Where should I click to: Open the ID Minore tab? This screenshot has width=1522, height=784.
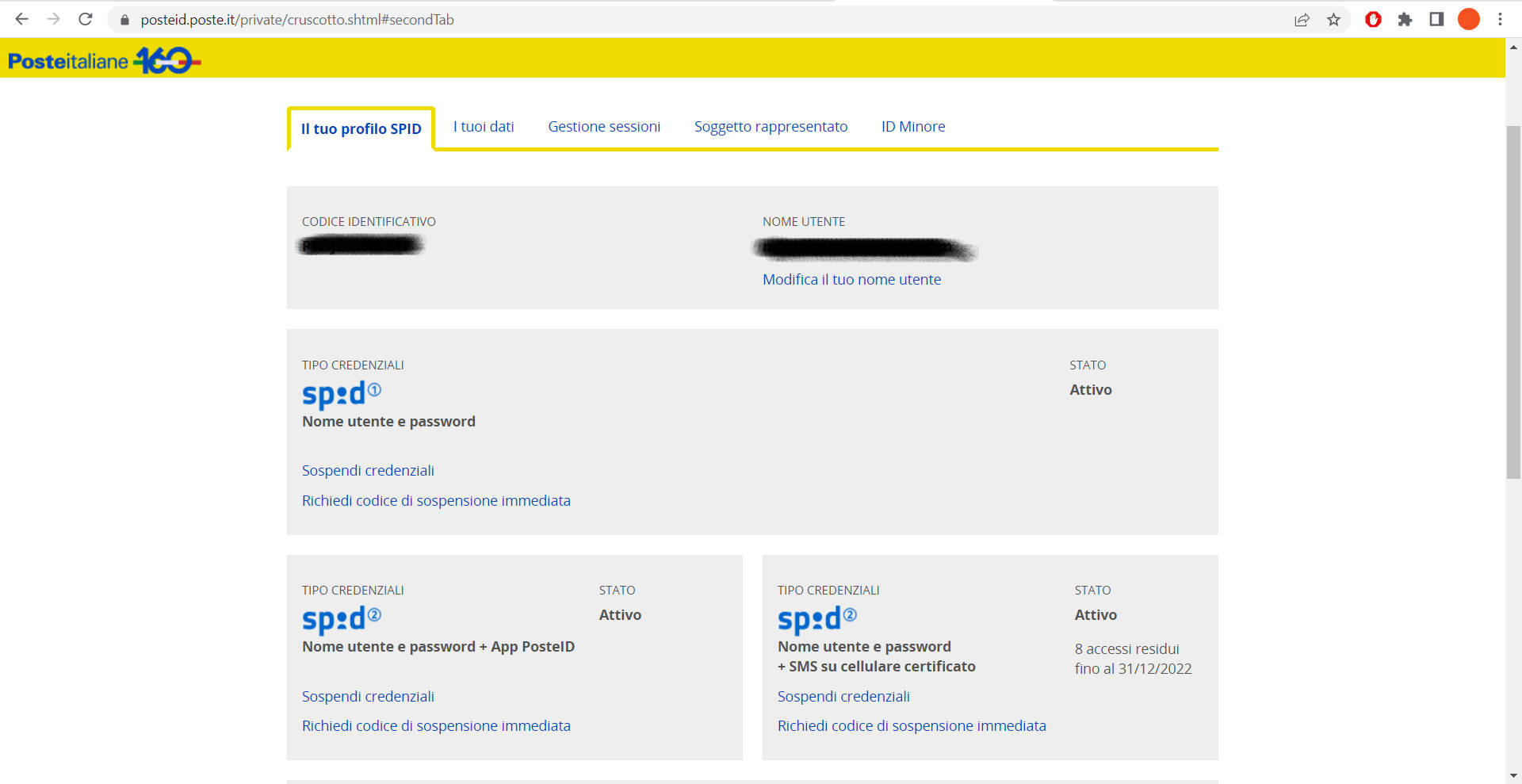point(913,127)
